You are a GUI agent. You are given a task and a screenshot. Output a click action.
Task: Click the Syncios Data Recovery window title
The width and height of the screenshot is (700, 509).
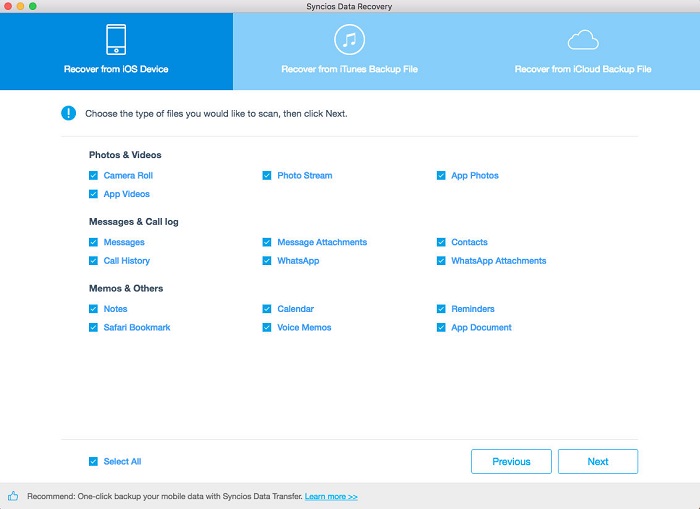click(349, 7)
